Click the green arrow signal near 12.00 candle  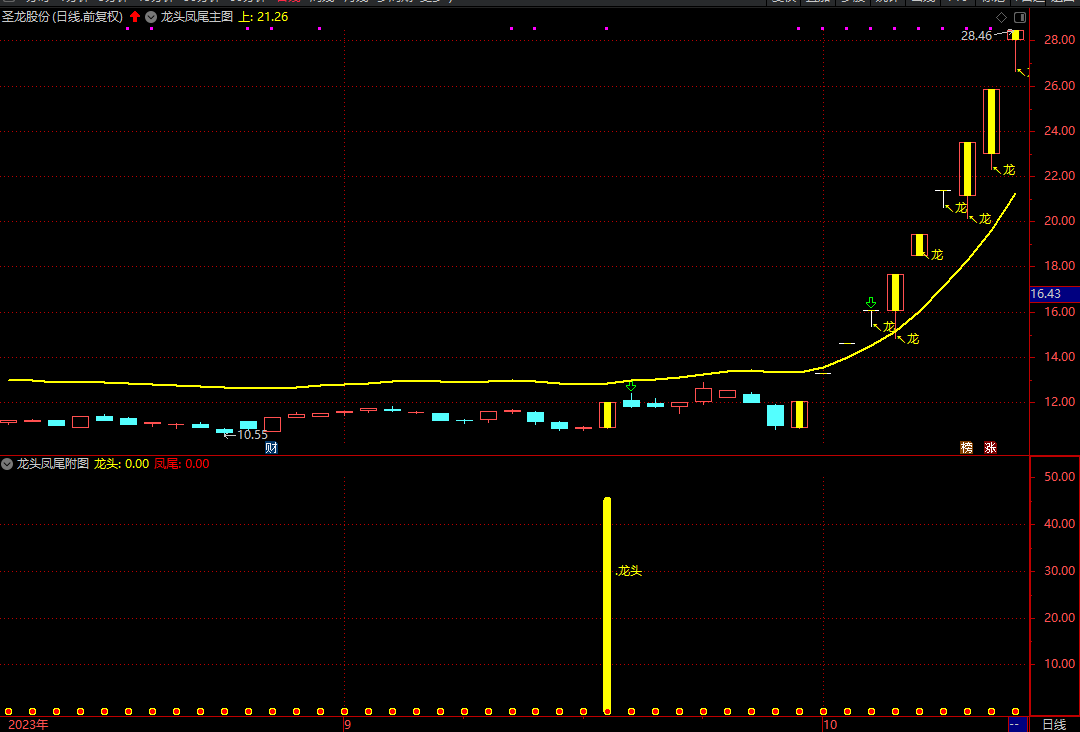(x=631, y=386)
